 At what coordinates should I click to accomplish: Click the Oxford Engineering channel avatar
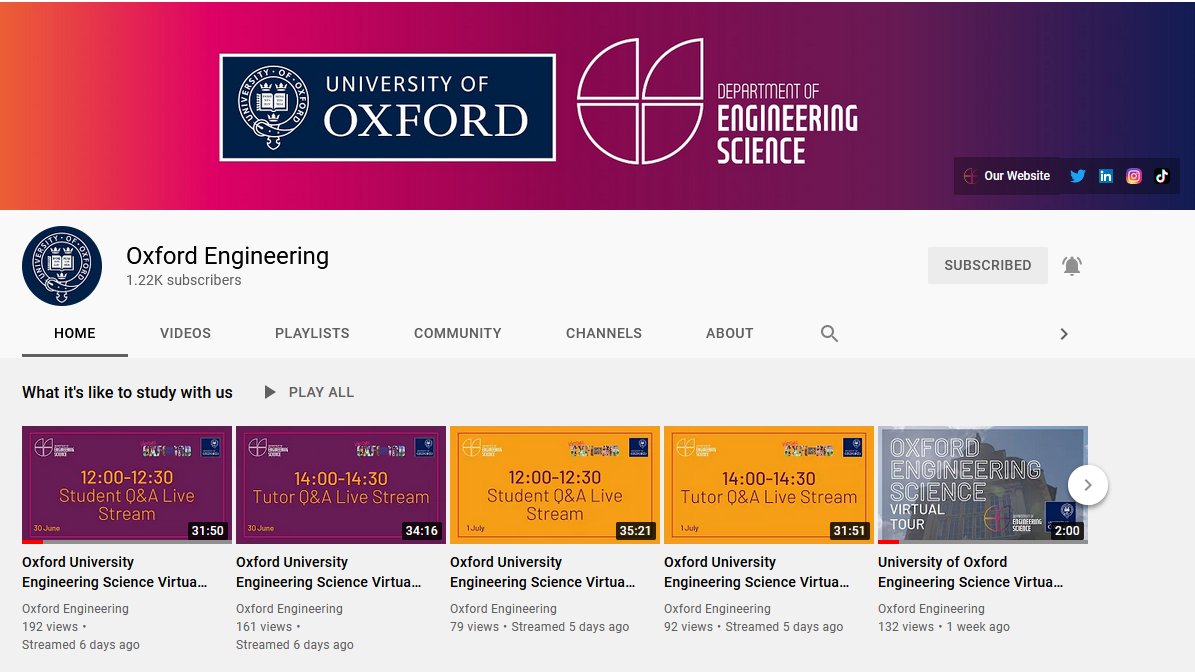click(62, 266)
